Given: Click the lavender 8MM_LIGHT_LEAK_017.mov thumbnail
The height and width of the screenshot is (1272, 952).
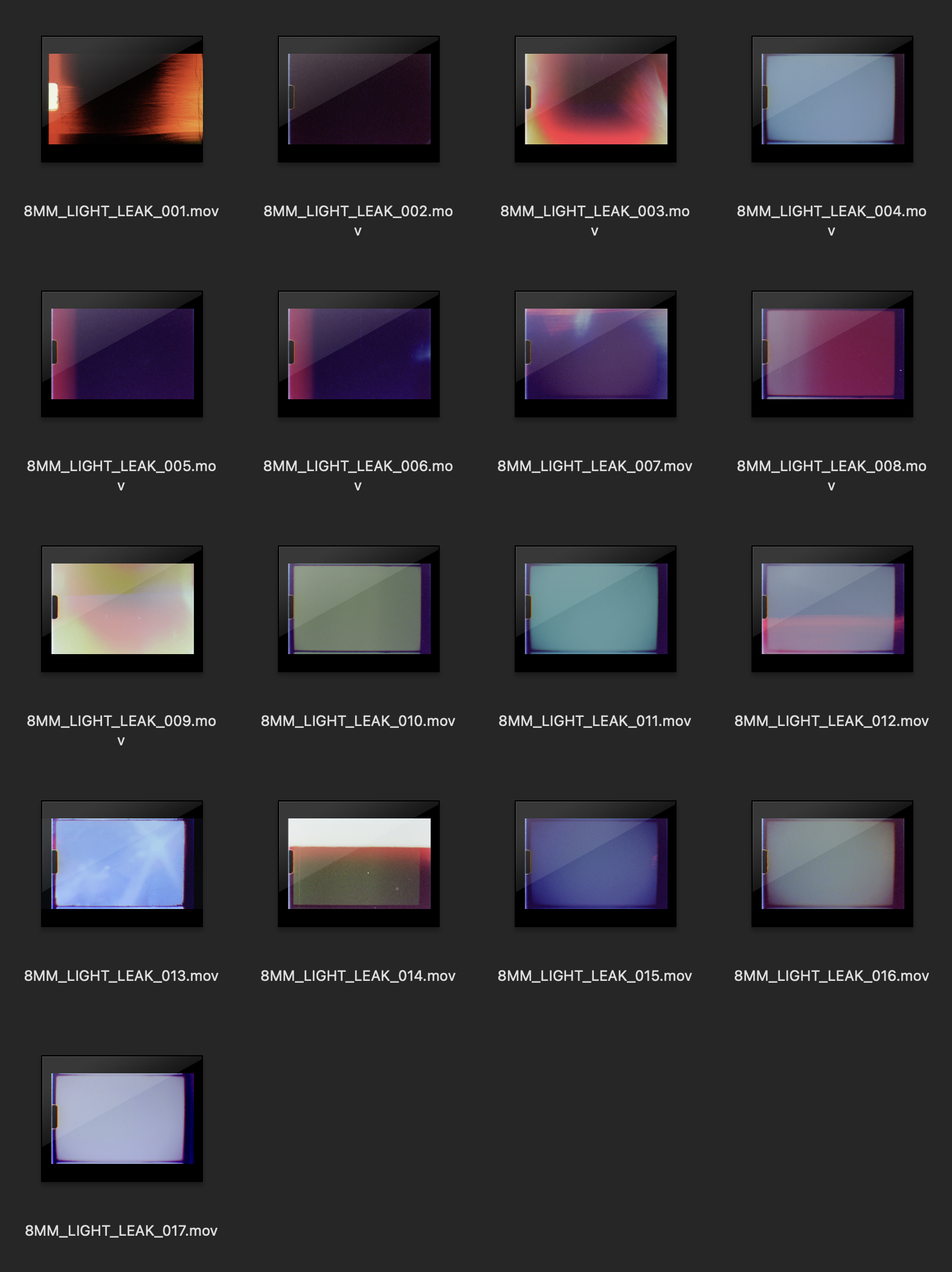Looking at the screenshot, I should point(122,1119).
